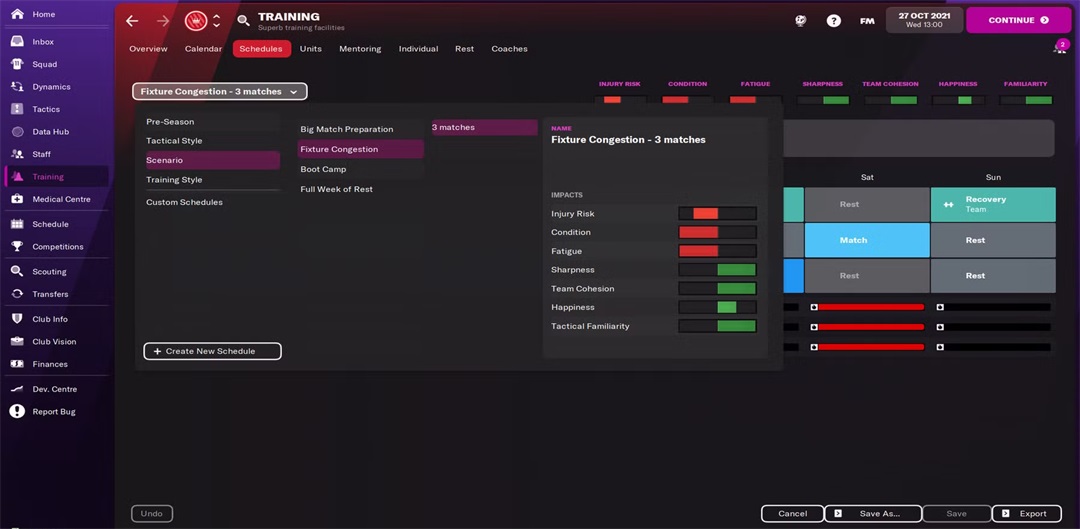Go back with the left arrow
Image resolution: width=1080 pixels, height=529 pixels.
[132, 21]
